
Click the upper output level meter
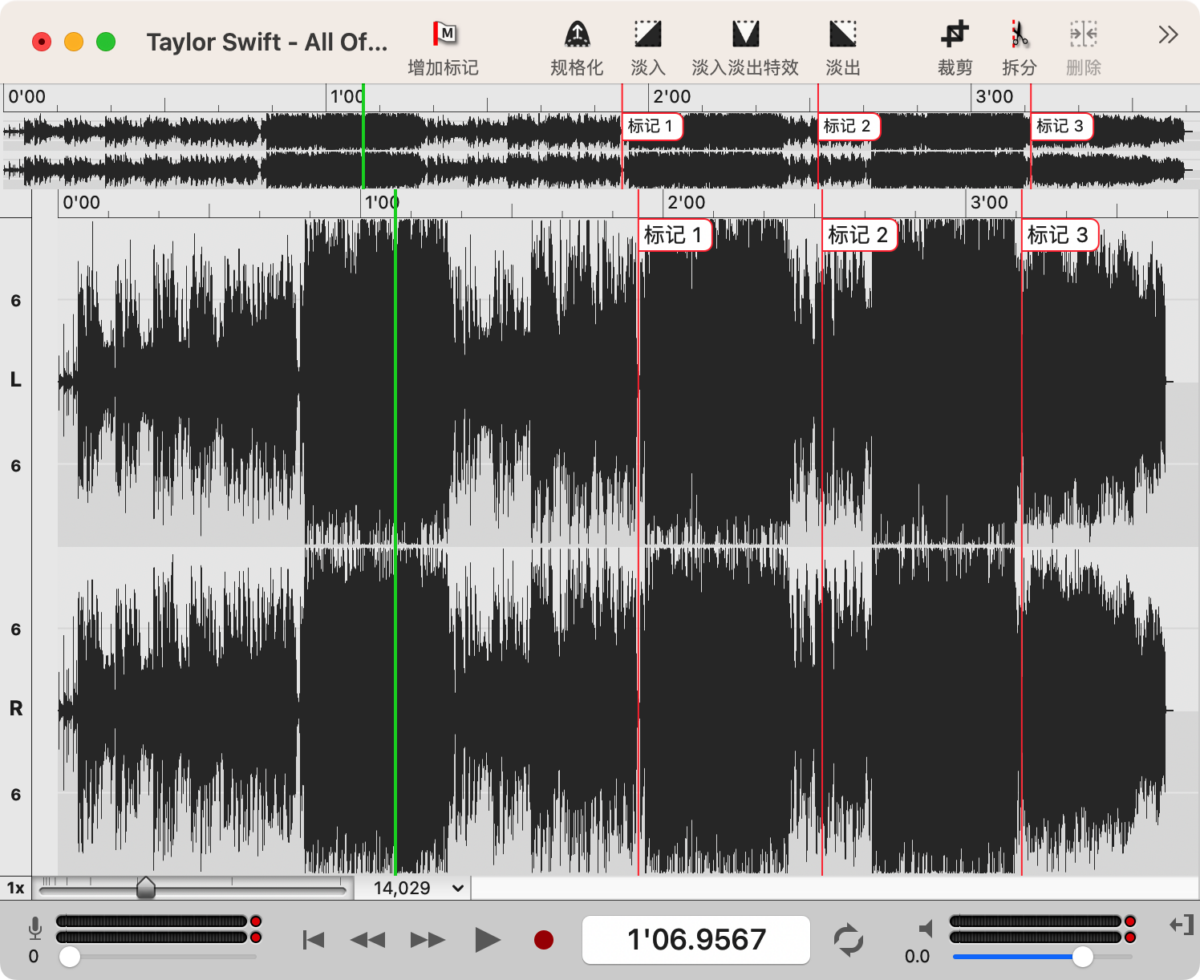click(x=1035, y=921)
